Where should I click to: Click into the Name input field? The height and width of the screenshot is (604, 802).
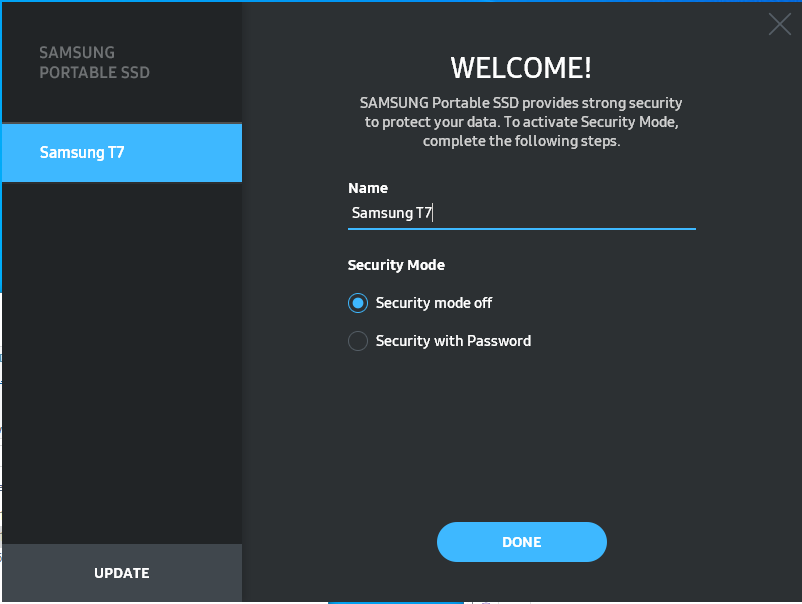coord(521,213)
